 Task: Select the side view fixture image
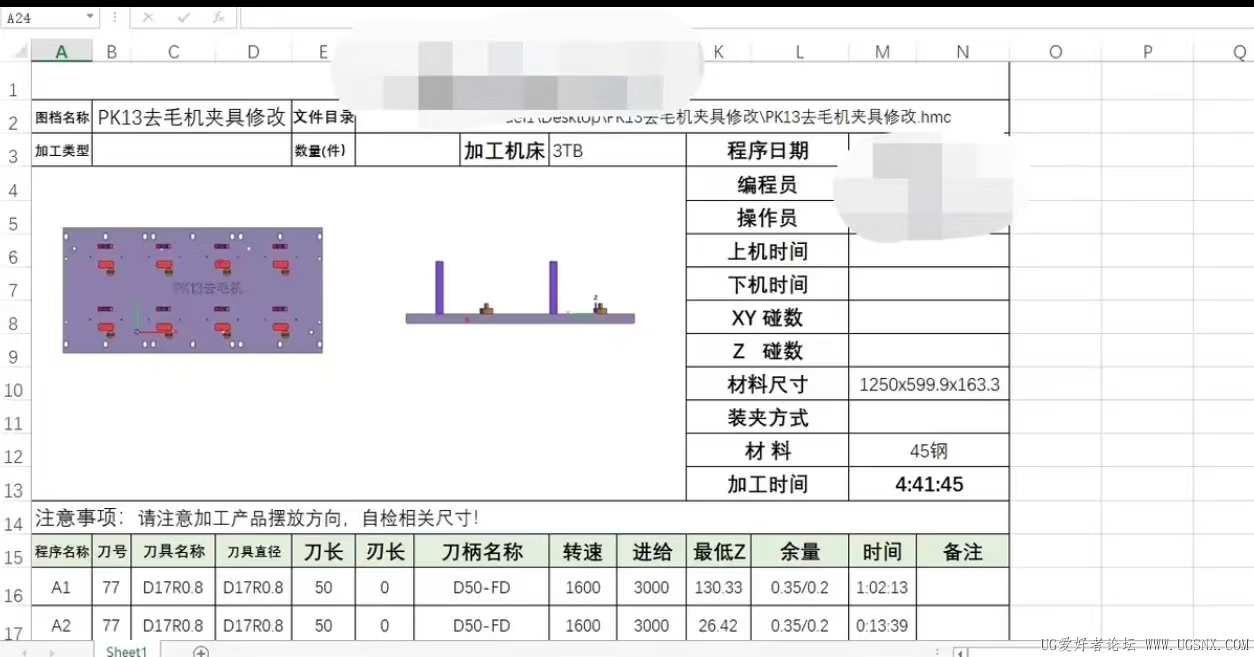[520, 292]
